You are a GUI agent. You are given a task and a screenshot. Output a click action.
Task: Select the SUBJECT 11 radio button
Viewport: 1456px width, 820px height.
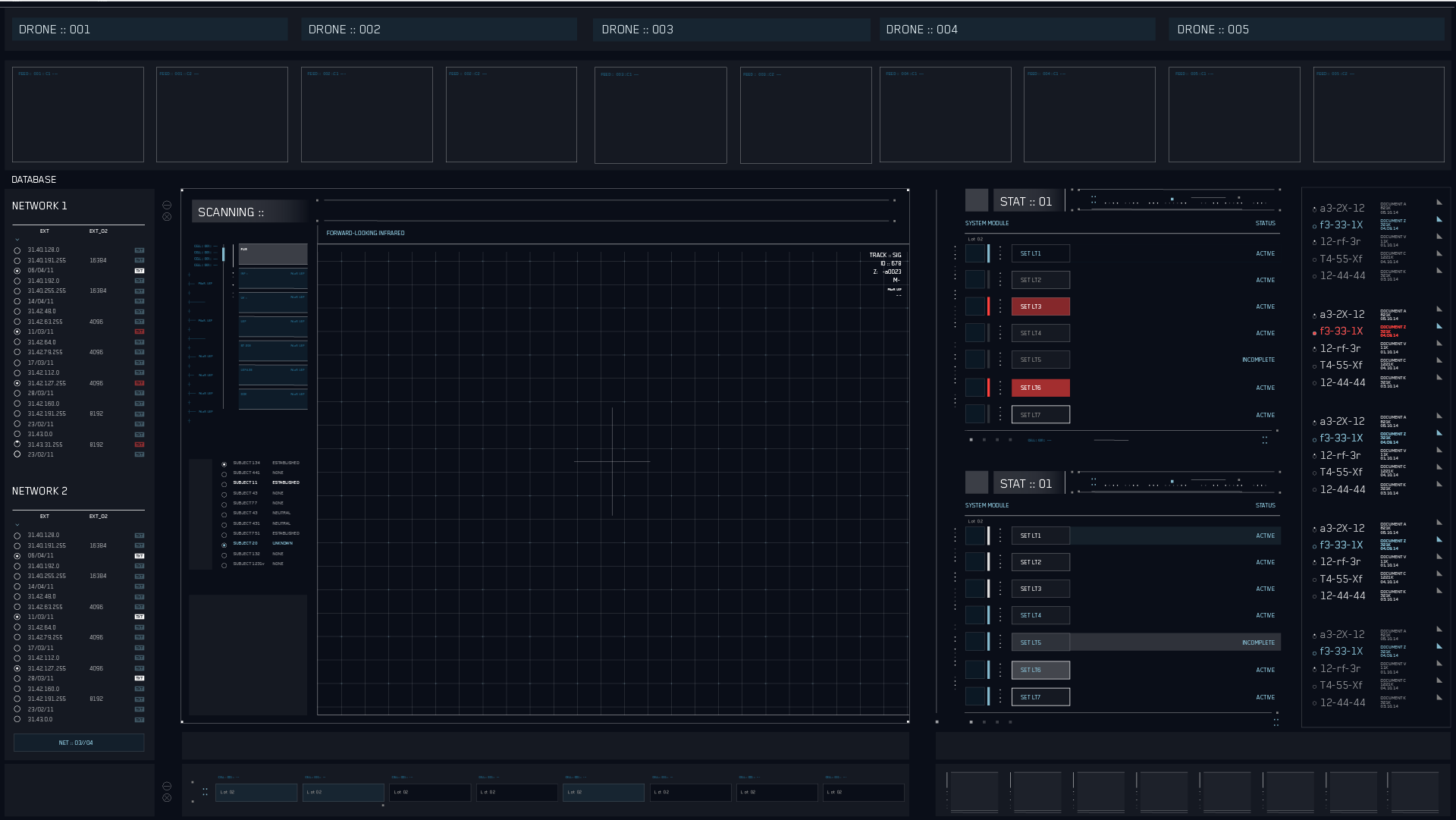click(224, 484)
